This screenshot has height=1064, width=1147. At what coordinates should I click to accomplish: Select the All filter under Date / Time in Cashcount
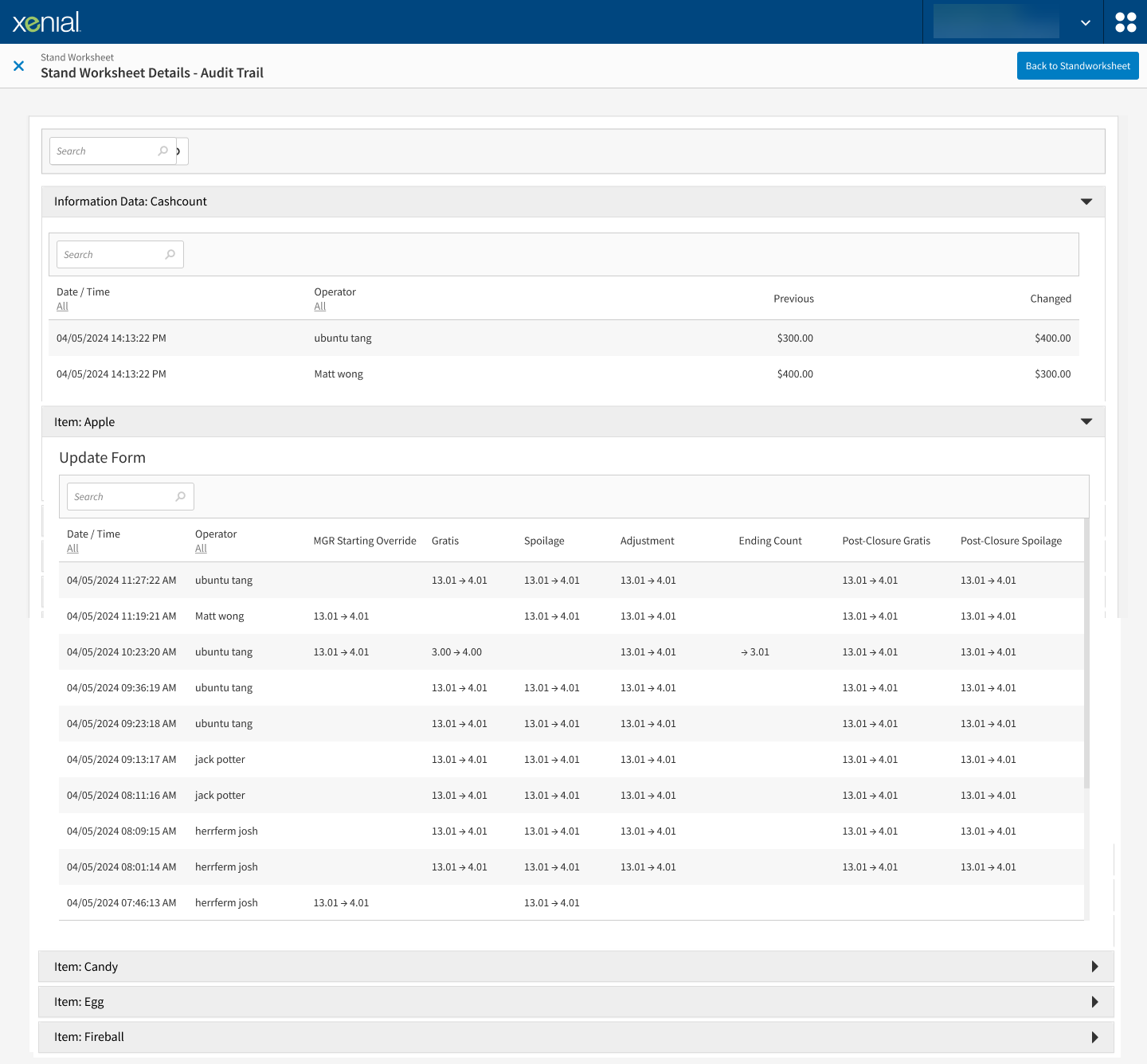62,306
